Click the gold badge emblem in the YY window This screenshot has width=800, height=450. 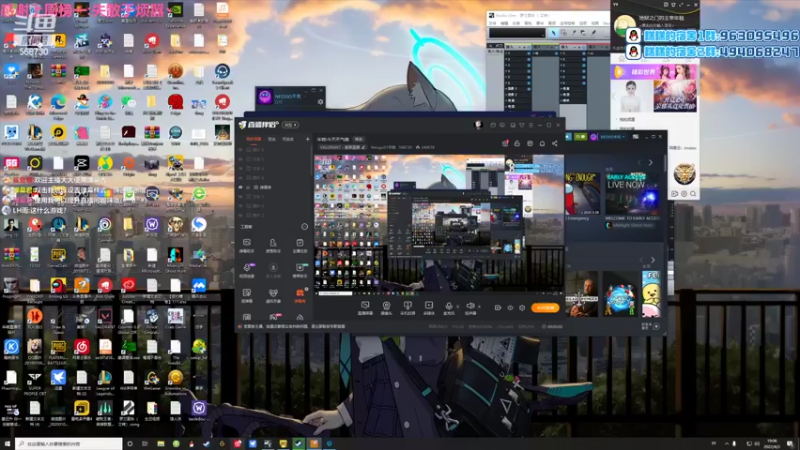point(684,174)
